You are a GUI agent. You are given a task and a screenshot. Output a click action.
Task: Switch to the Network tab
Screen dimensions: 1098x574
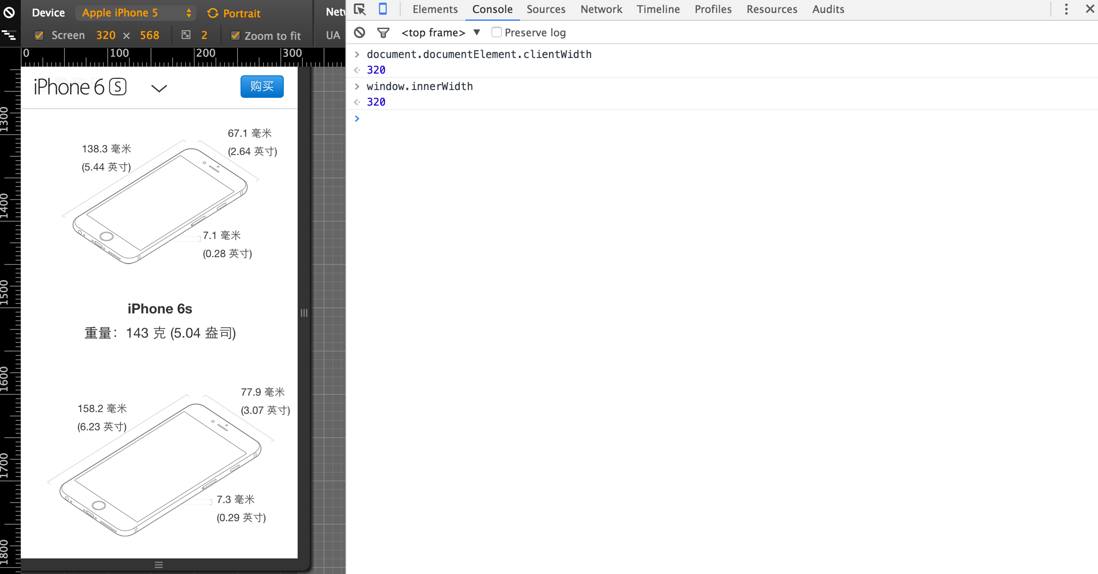pyautogui.click(x=602, y=9)
